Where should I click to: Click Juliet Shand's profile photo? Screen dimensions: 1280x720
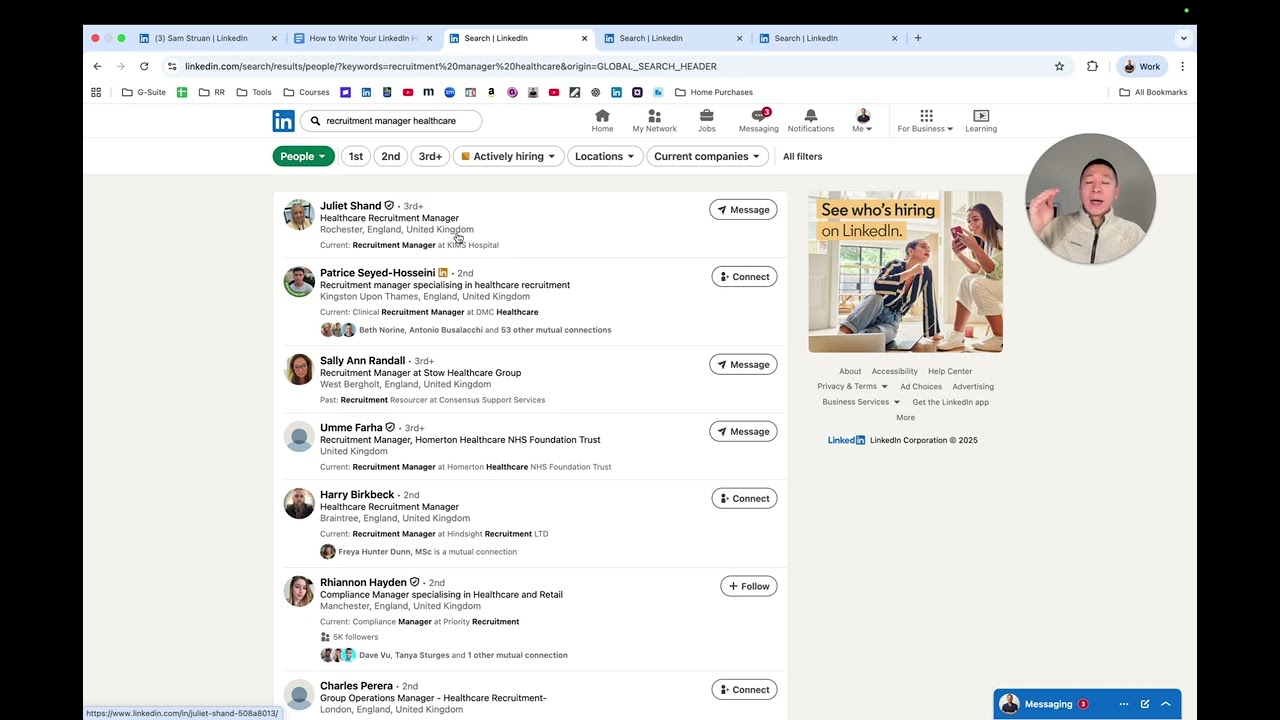pos(299,215)
